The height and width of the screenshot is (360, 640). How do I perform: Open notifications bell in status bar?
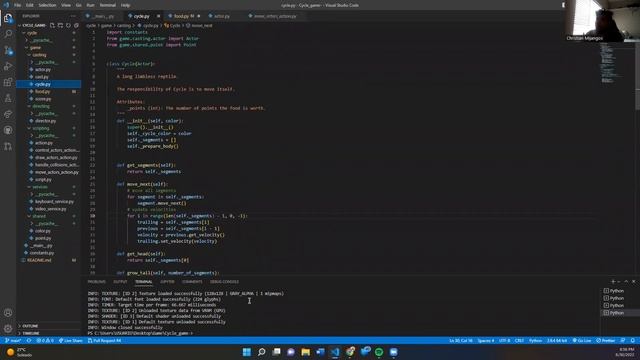pyautogui.click(x=633, y=340)
